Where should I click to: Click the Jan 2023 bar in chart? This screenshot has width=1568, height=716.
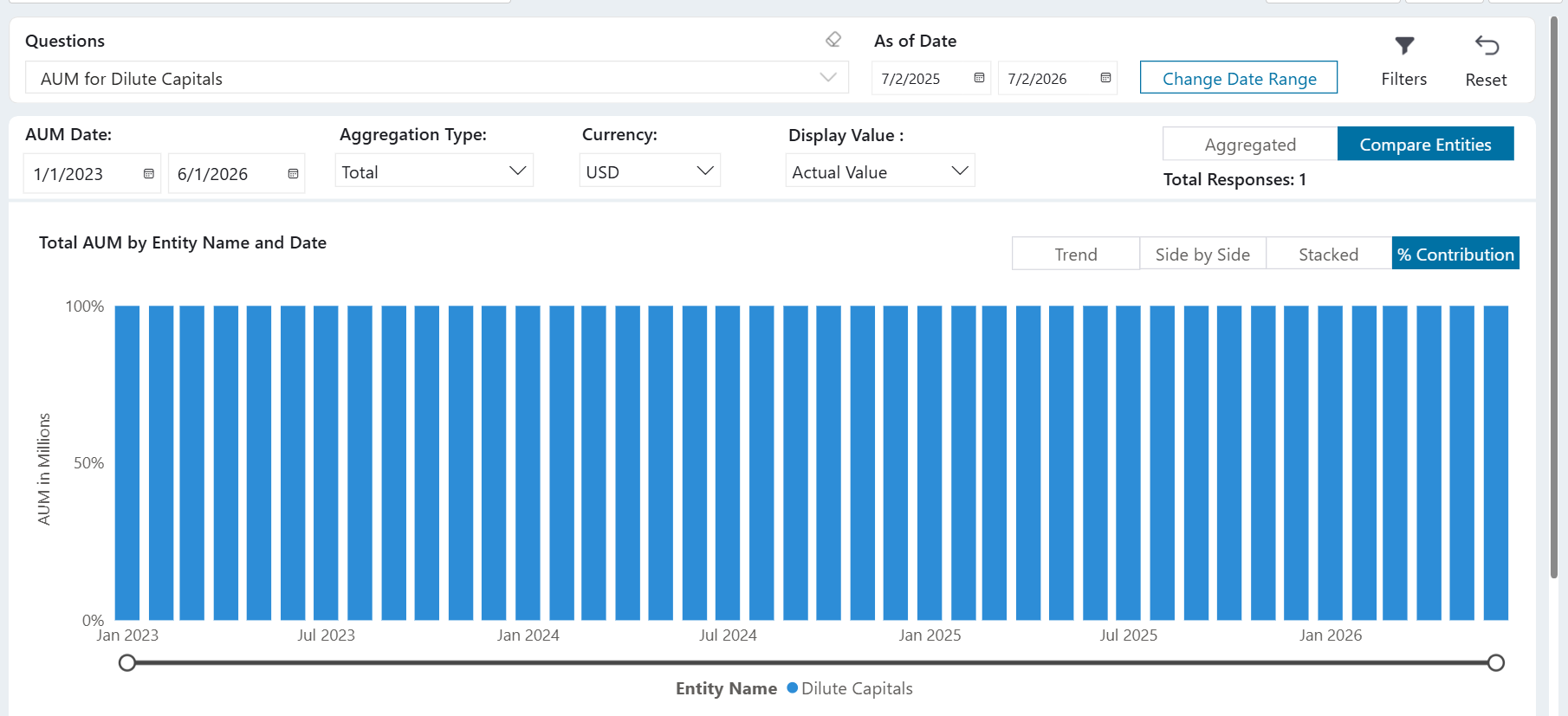coord(127,462)
